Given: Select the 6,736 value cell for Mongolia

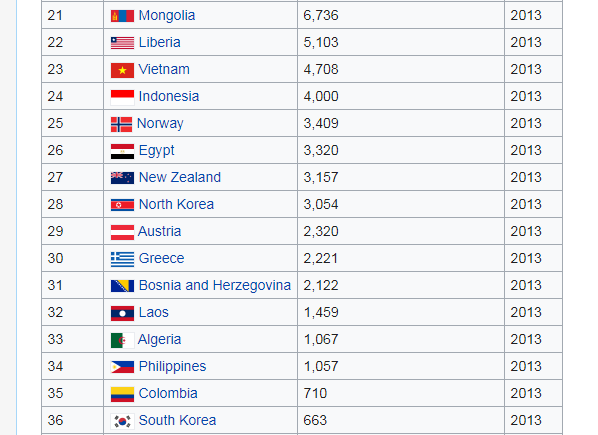Looking at the screenshot, I should pos(401,15).
